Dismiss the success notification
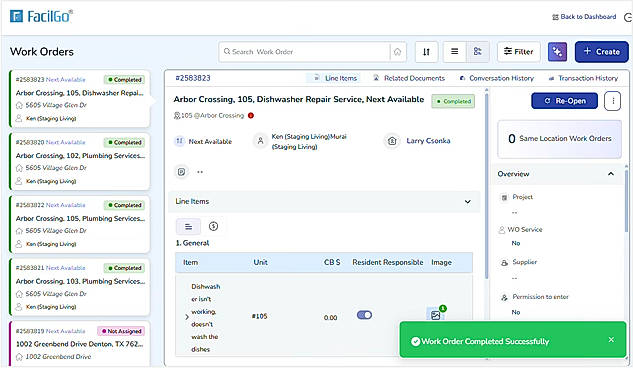 [x=611, y=340]
